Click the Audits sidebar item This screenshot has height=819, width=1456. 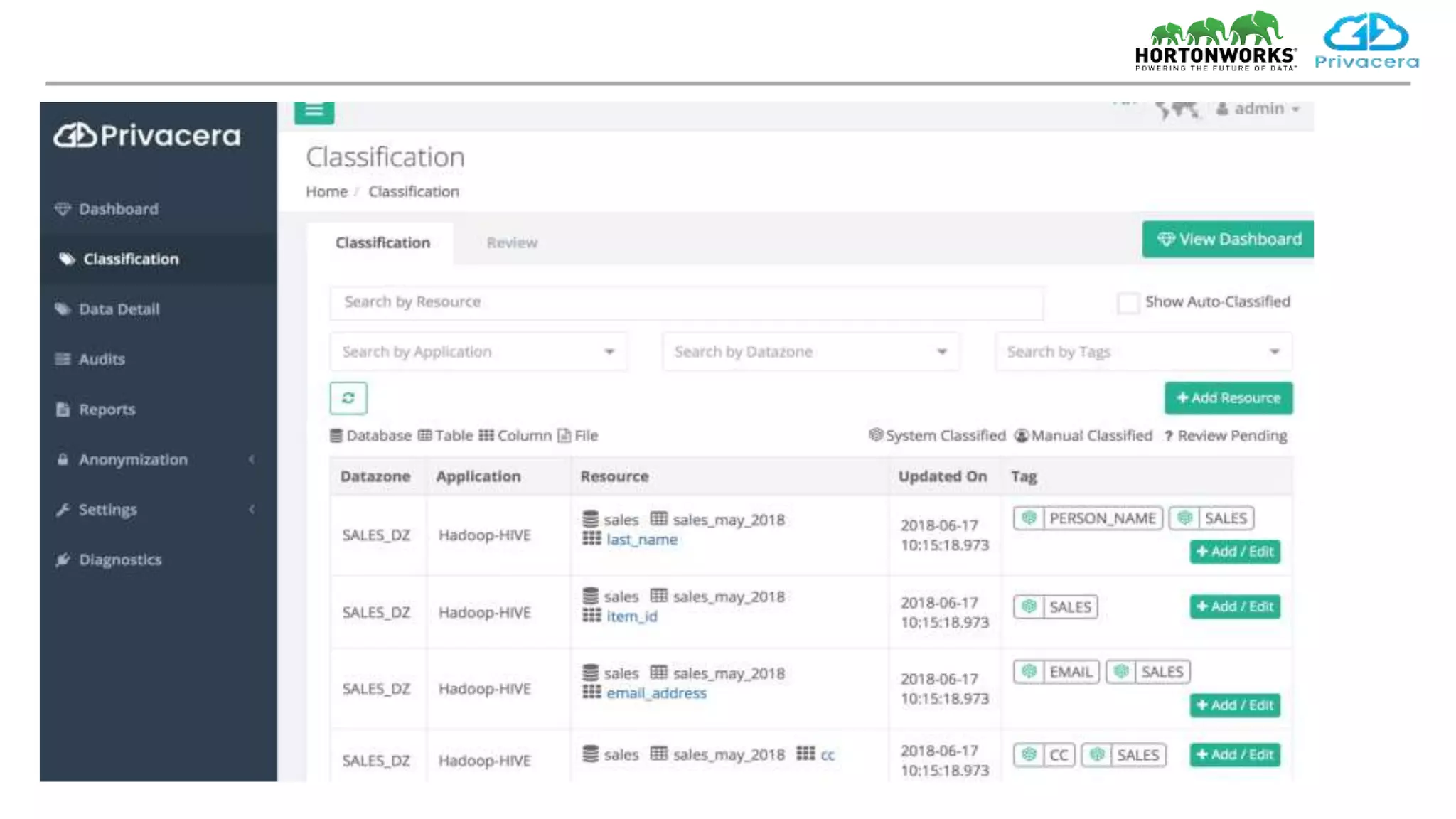pos(102,359)
